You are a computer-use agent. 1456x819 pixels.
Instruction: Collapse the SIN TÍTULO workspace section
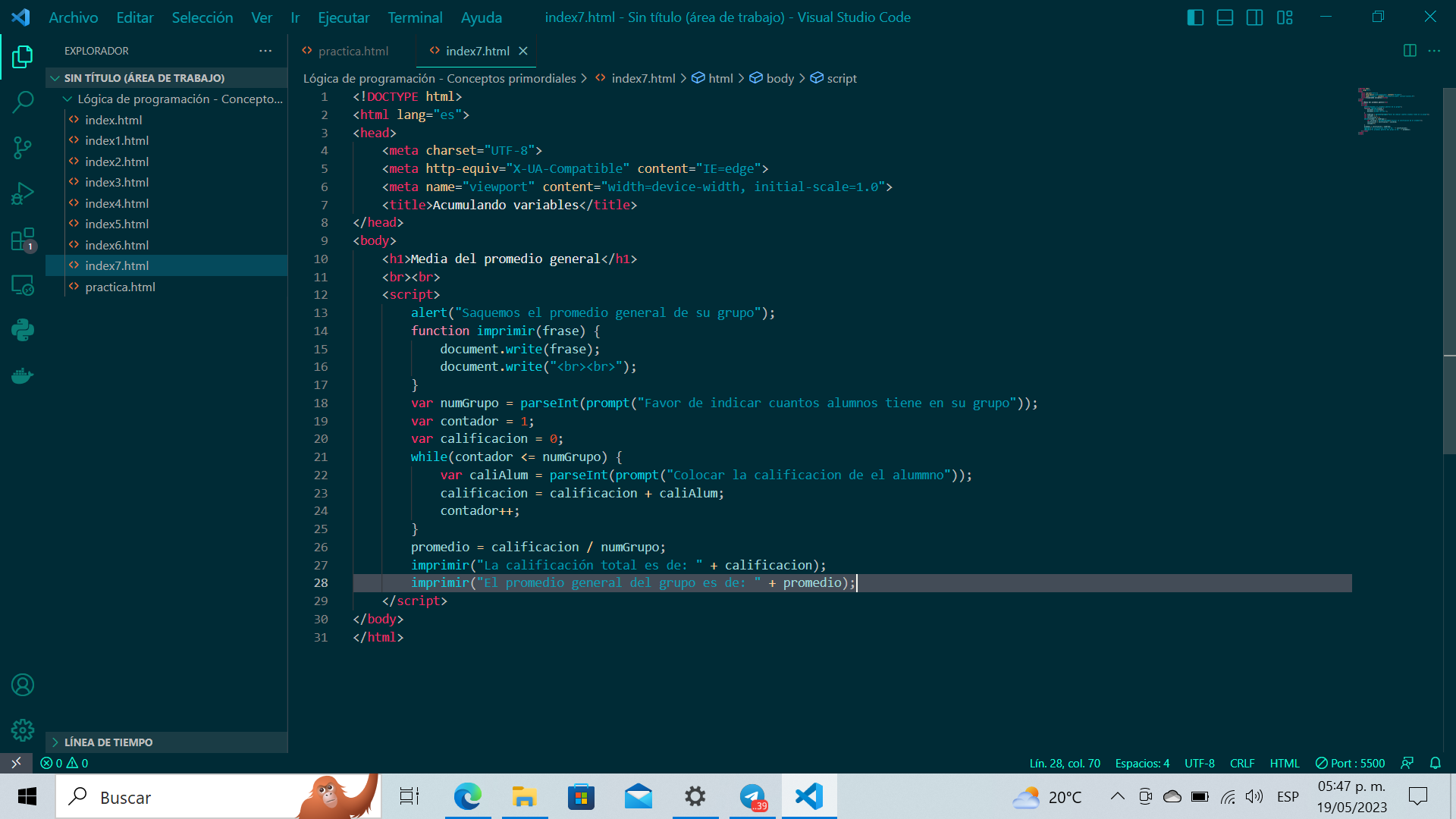click(x=166, y=78)
